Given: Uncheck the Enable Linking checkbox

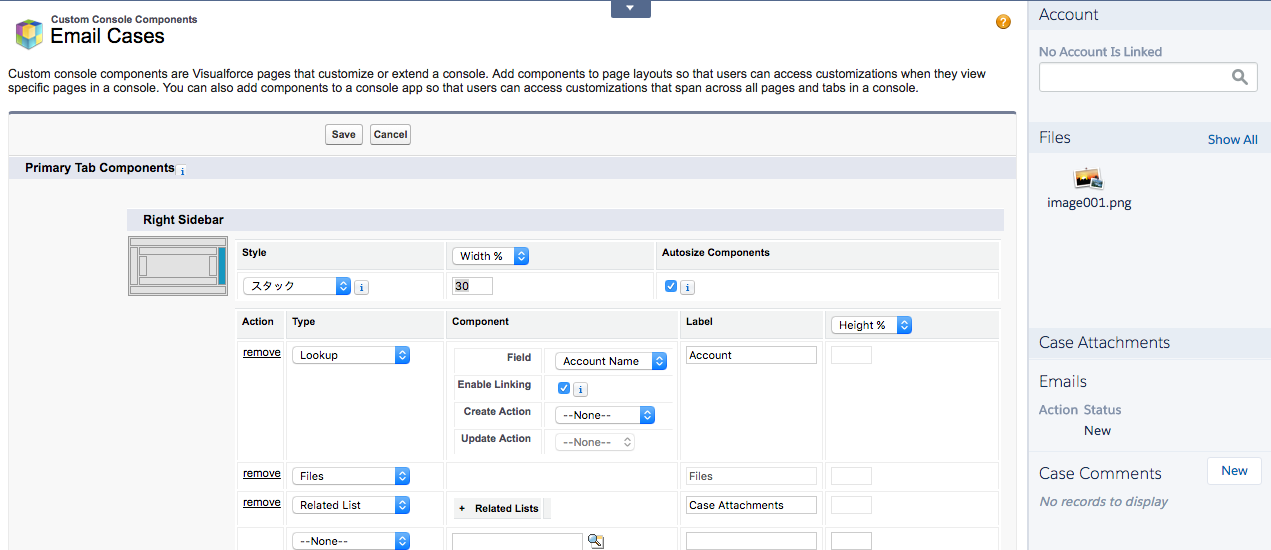Looking at the screenshot, I should (x=564, y=388).
